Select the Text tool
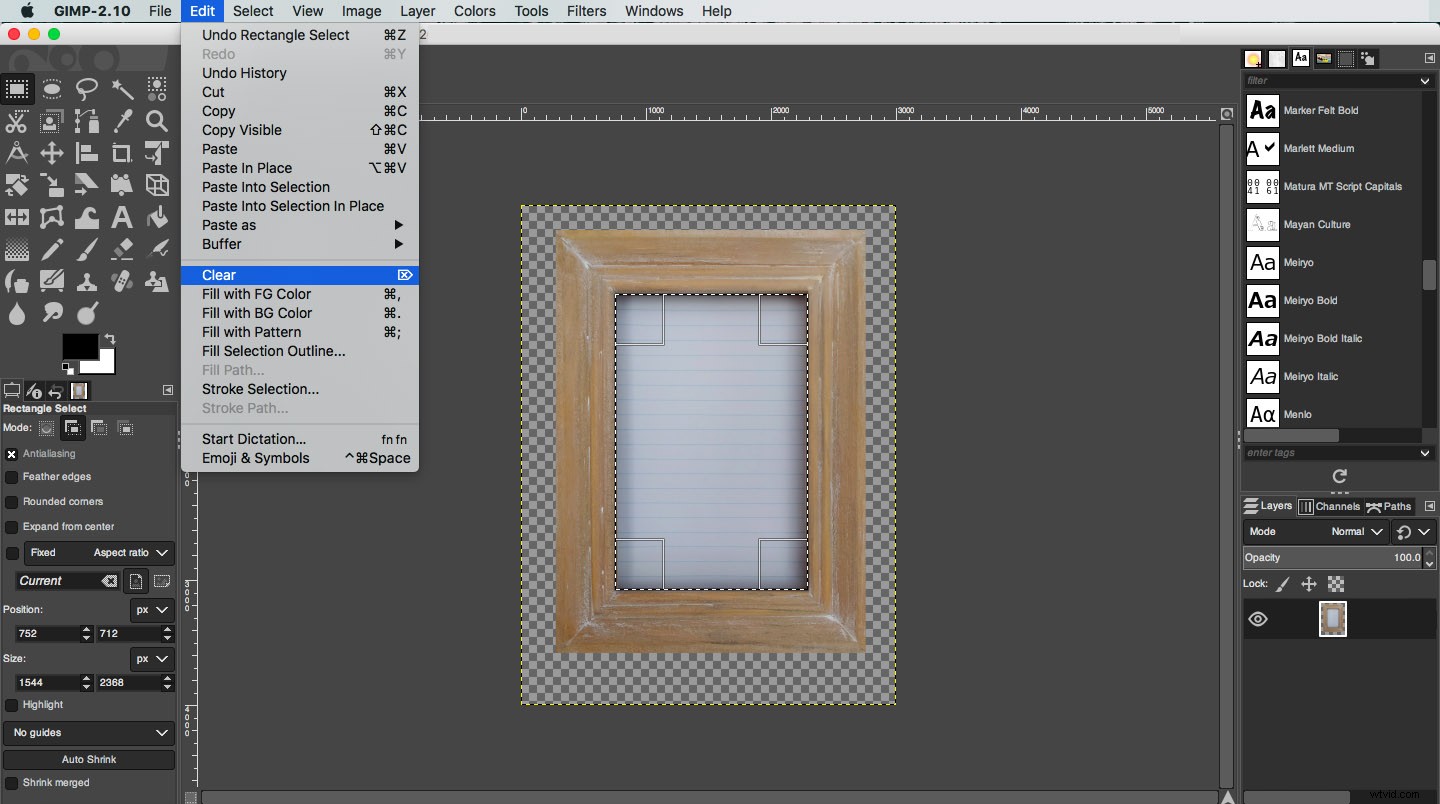Viewport: 1440px width, 804px height. [x=122, y=217]
